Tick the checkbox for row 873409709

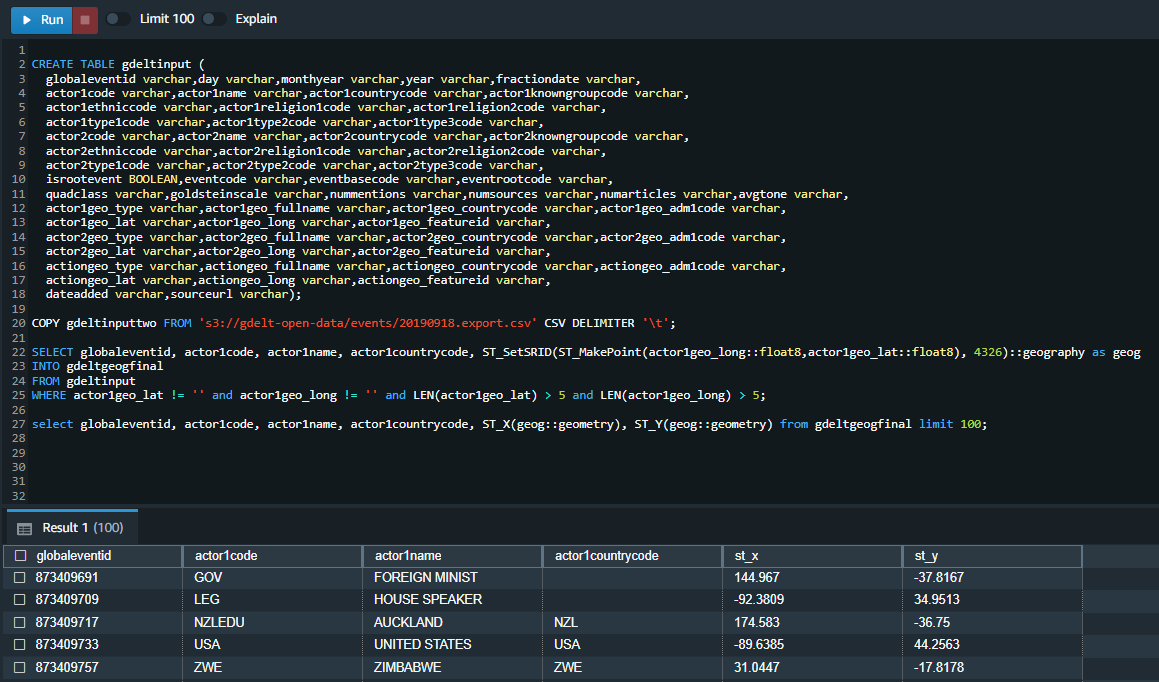tap(20, 600)
